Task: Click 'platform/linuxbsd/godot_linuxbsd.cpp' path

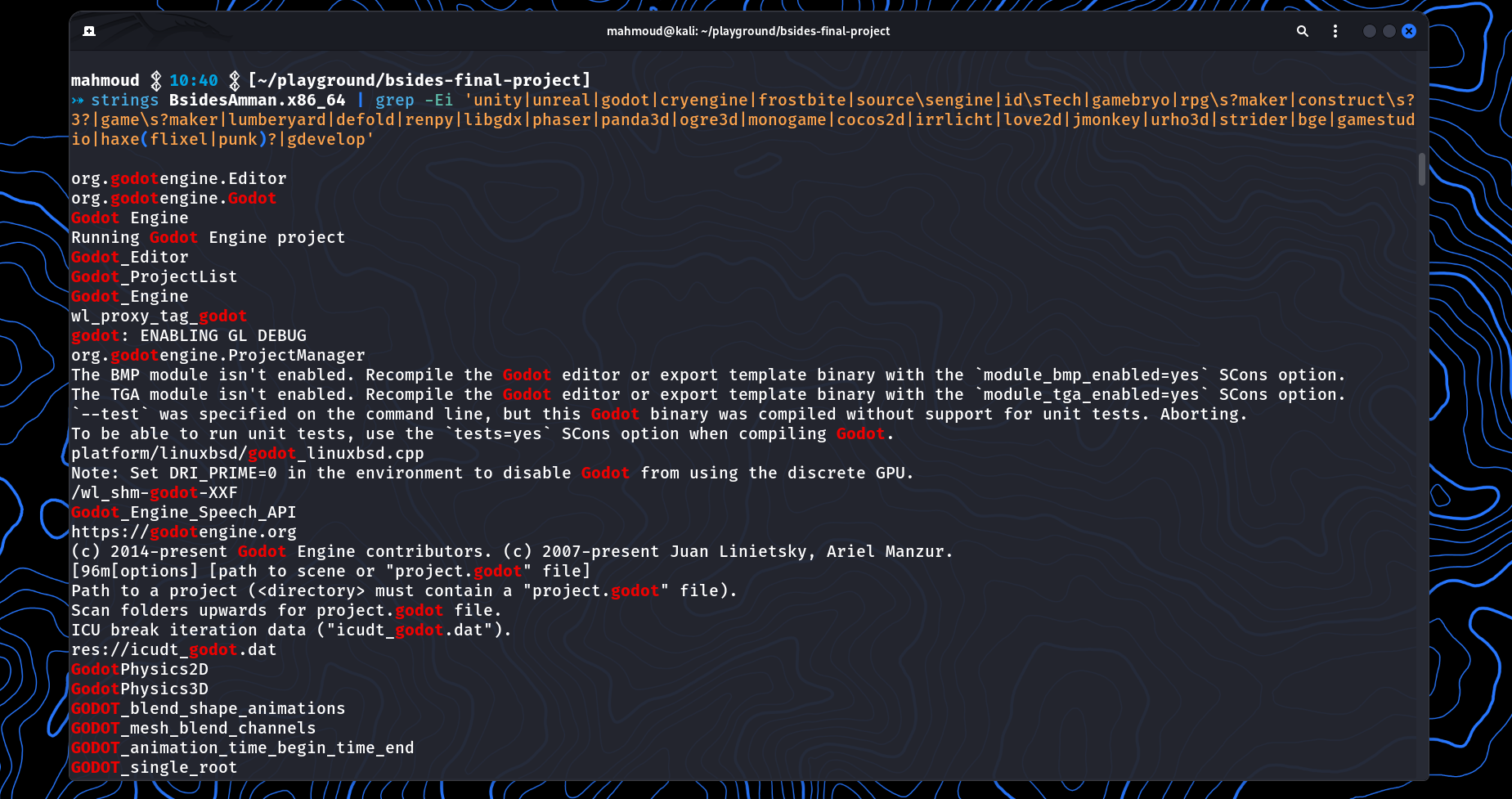Action: (x=248, y=453)
